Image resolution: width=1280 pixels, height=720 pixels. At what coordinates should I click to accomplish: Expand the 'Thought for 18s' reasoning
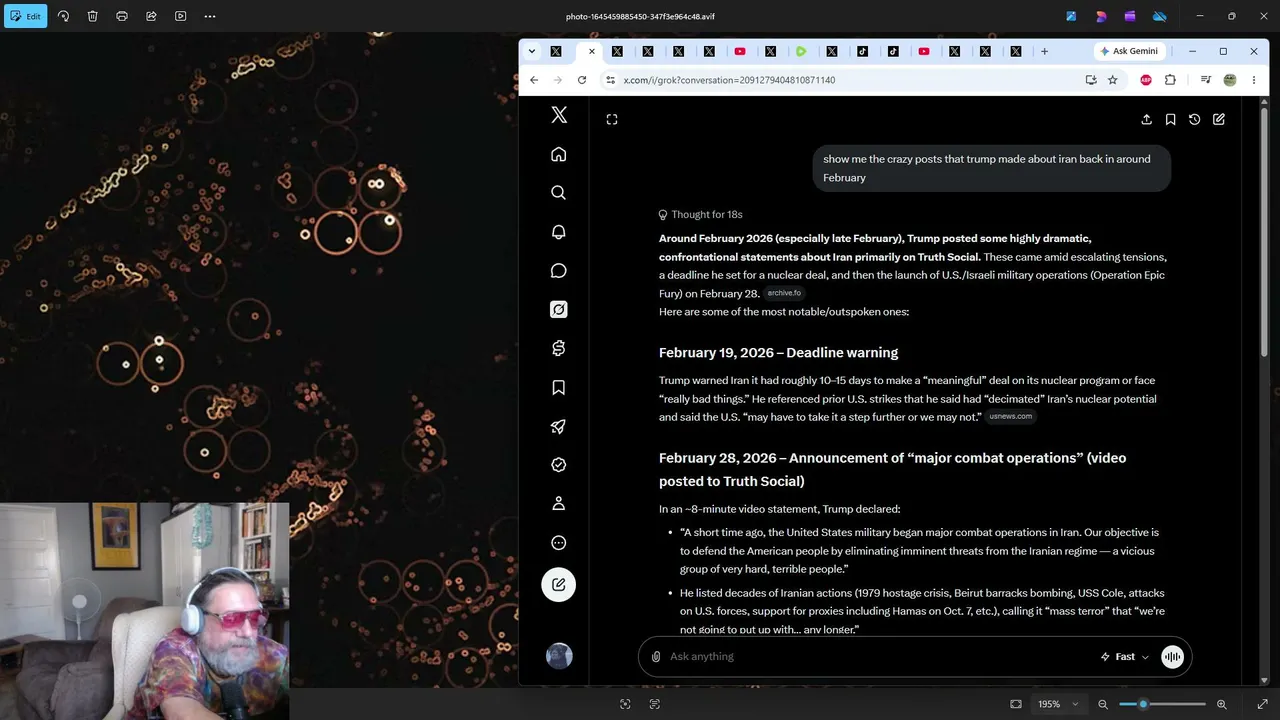700,214
